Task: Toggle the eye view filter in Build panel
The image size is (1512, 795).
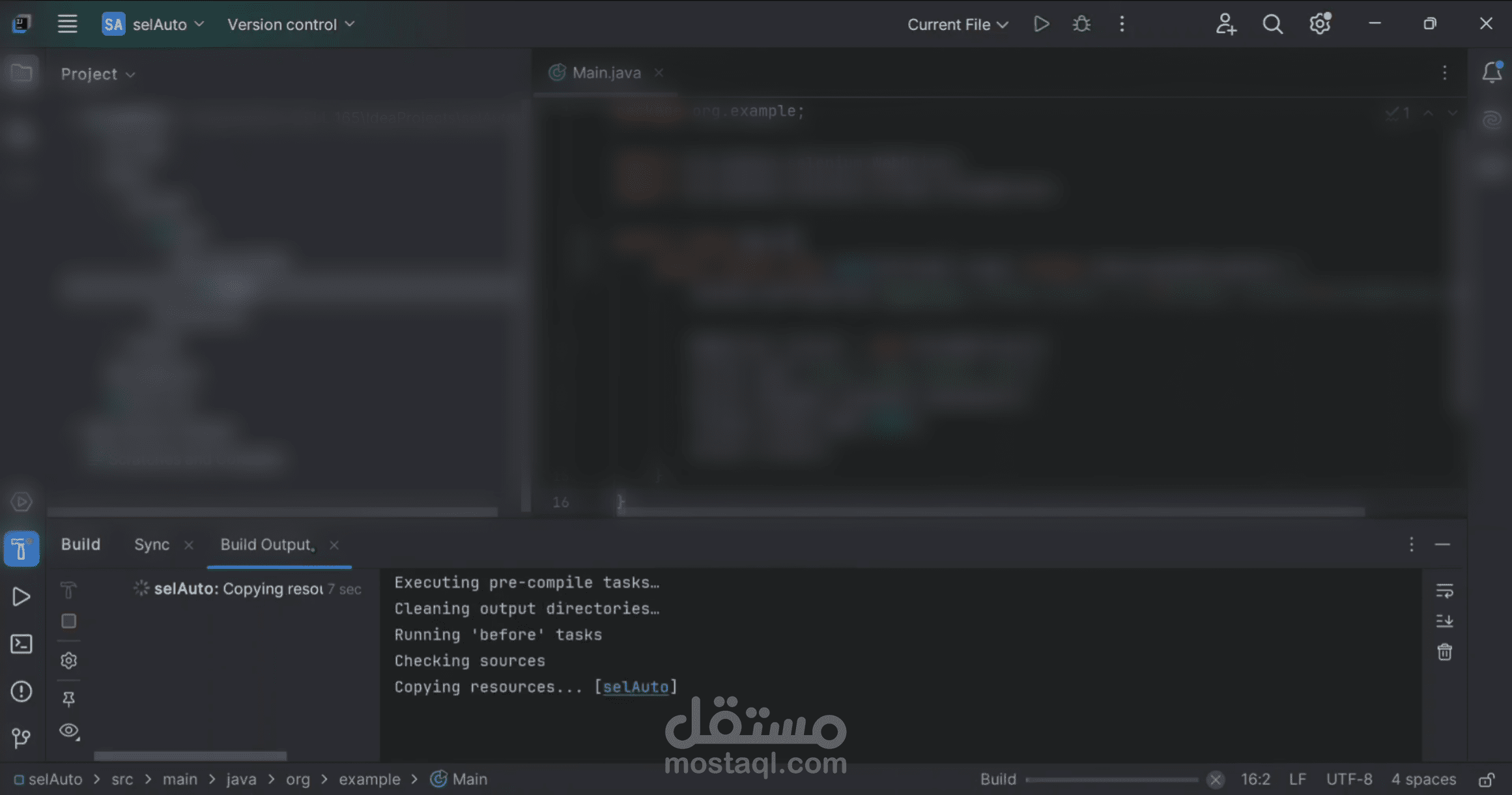Action: point(68,730)
